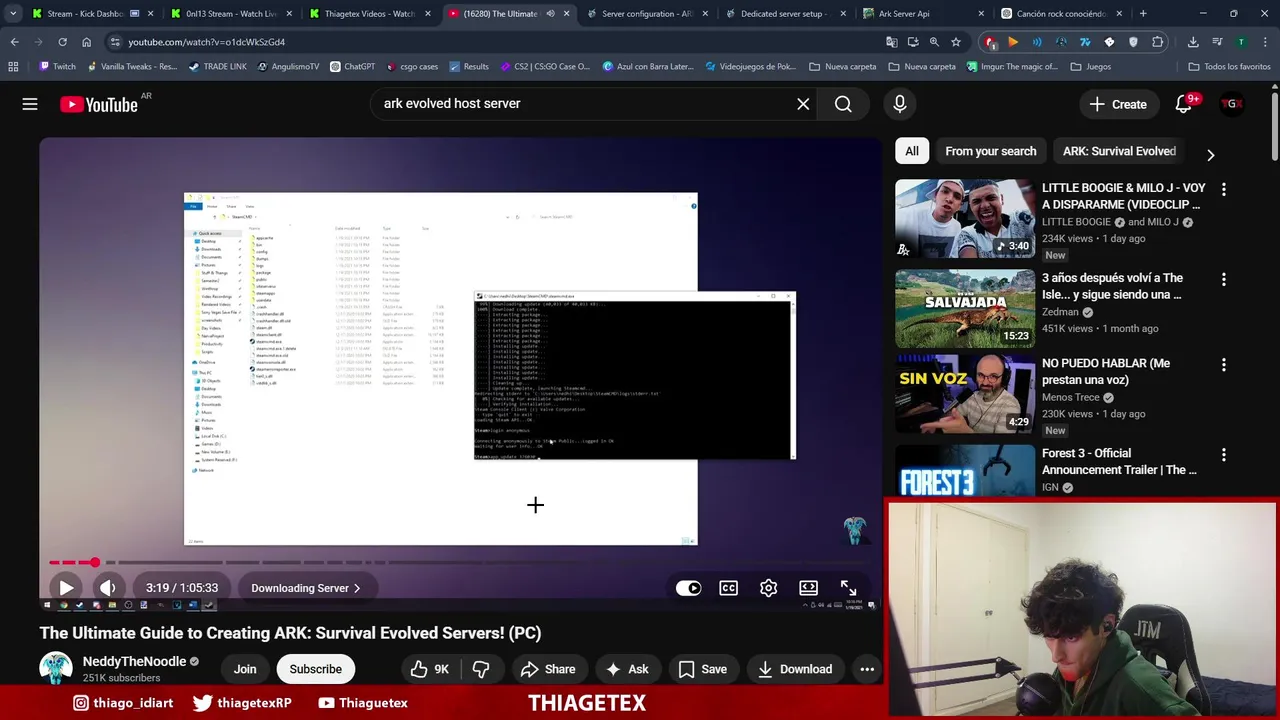Screen dimensions: 1280x720
Task: Save the video to playlist
Action: tap(703, 669)
